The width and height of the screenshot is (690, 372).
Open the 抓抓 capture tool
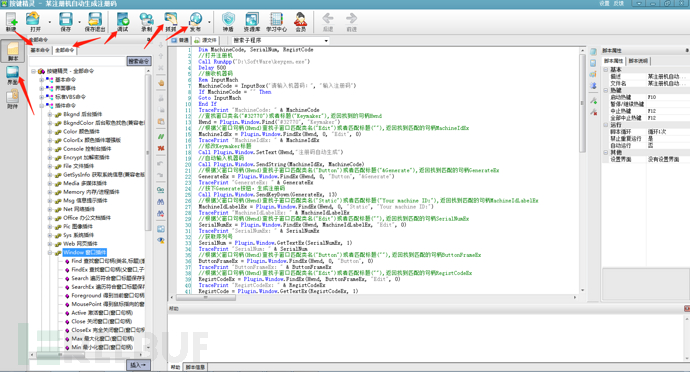pos(171,22)
